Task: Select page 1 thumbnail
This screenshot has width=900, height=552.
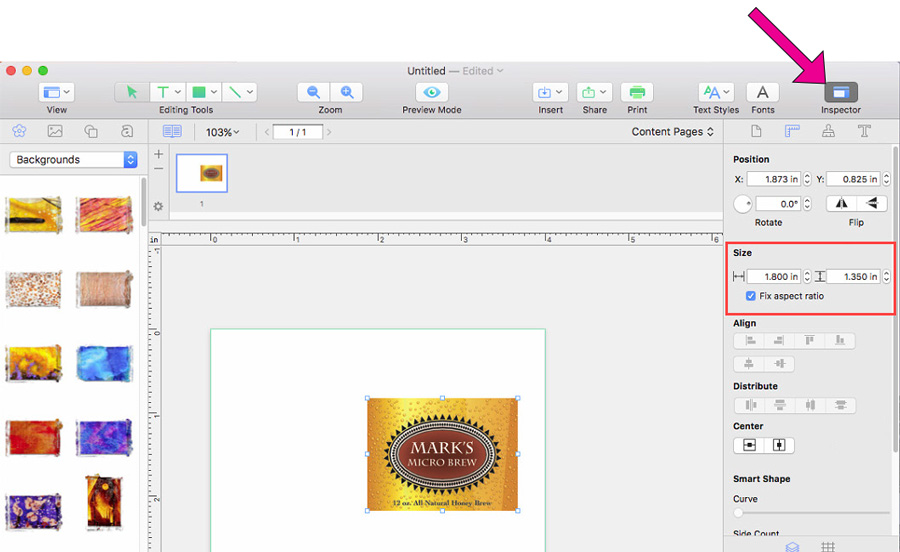Action: (201, 173)
